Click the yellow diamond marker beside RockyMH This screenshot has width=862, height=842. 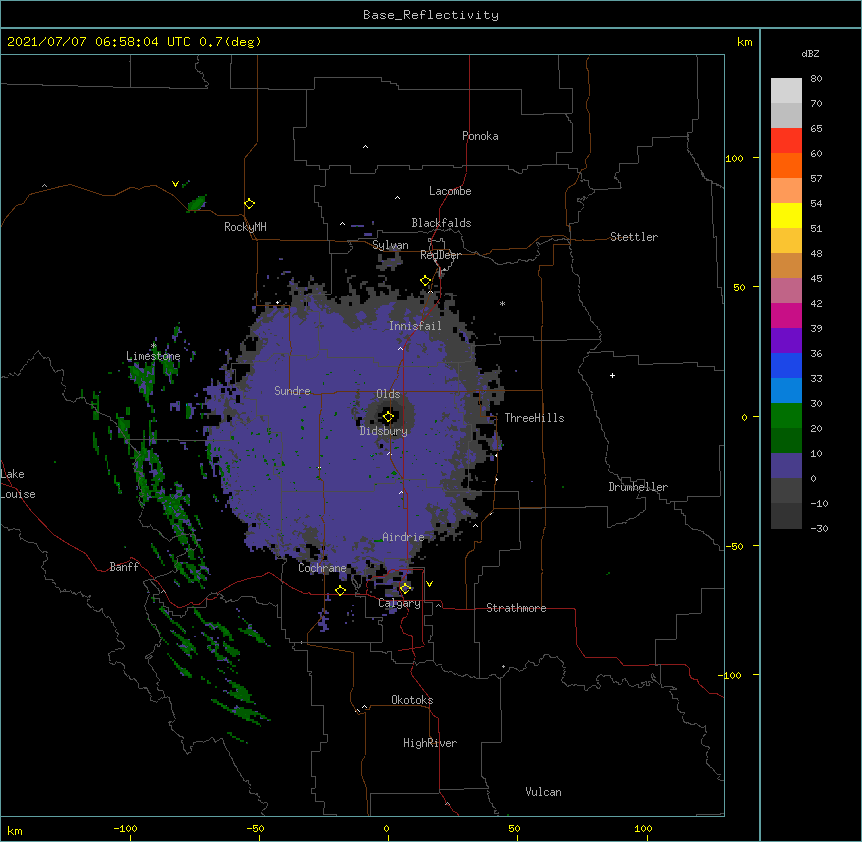pos(250,204)
